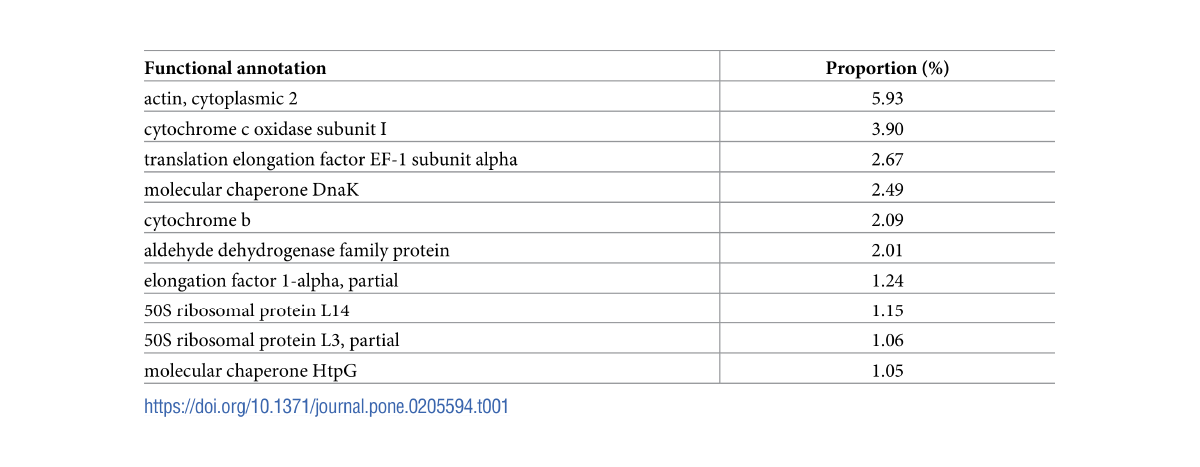The height and width of the screenshot is (467, 1200).
Task: Select 'aldehyde dehydrogenase family protein' entry
Action: (x=296, y=250)
